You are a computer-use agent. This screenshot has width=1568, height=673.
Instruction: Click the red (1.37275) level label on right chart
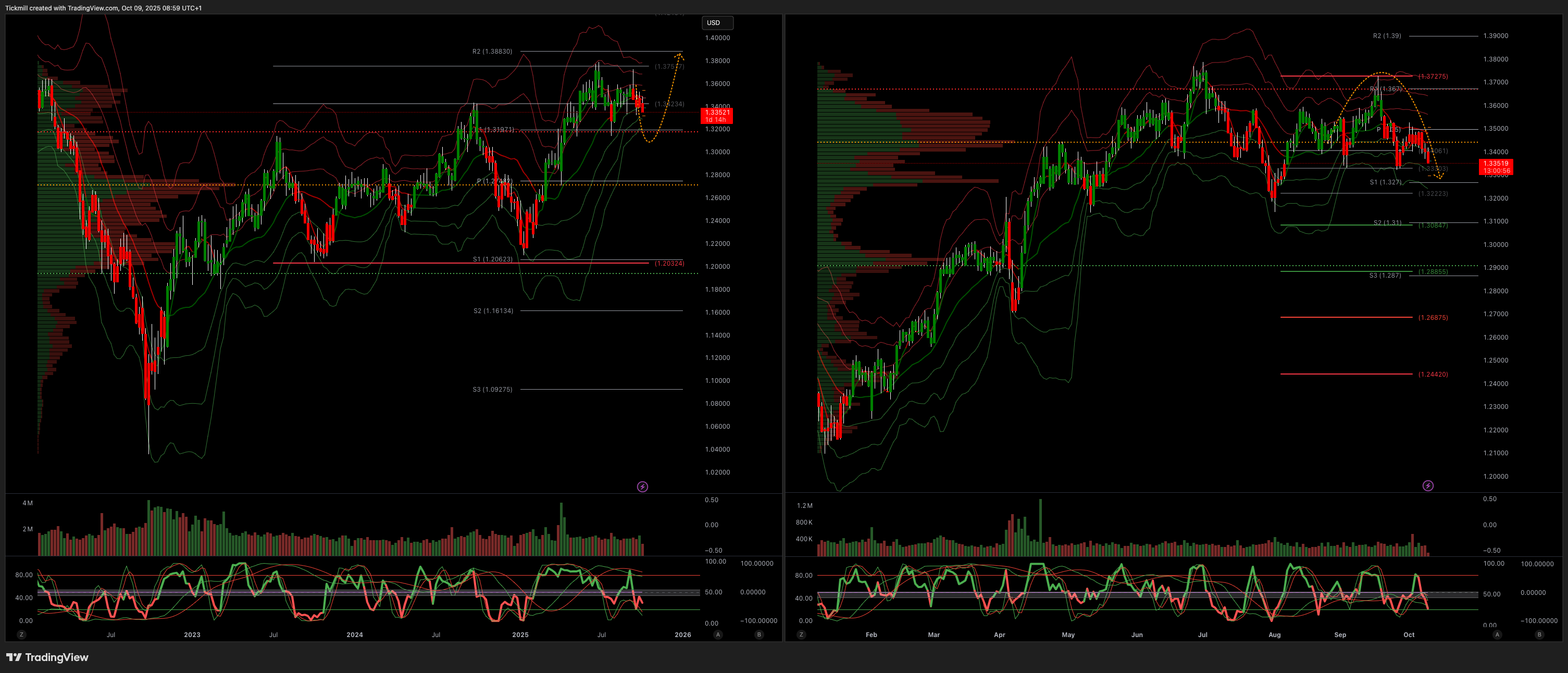(1433, 77)
